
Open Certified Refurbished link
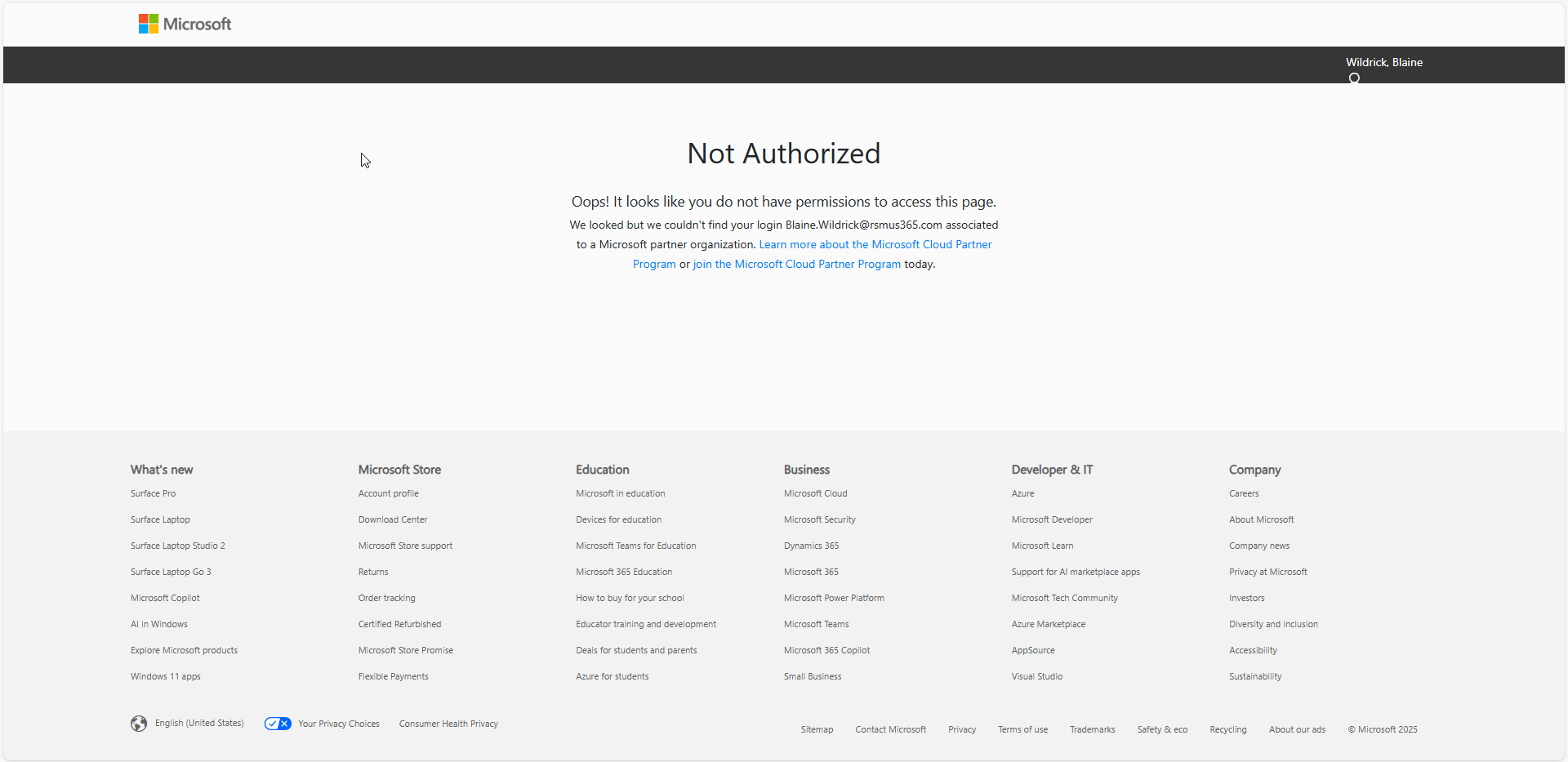pos(399,624)
